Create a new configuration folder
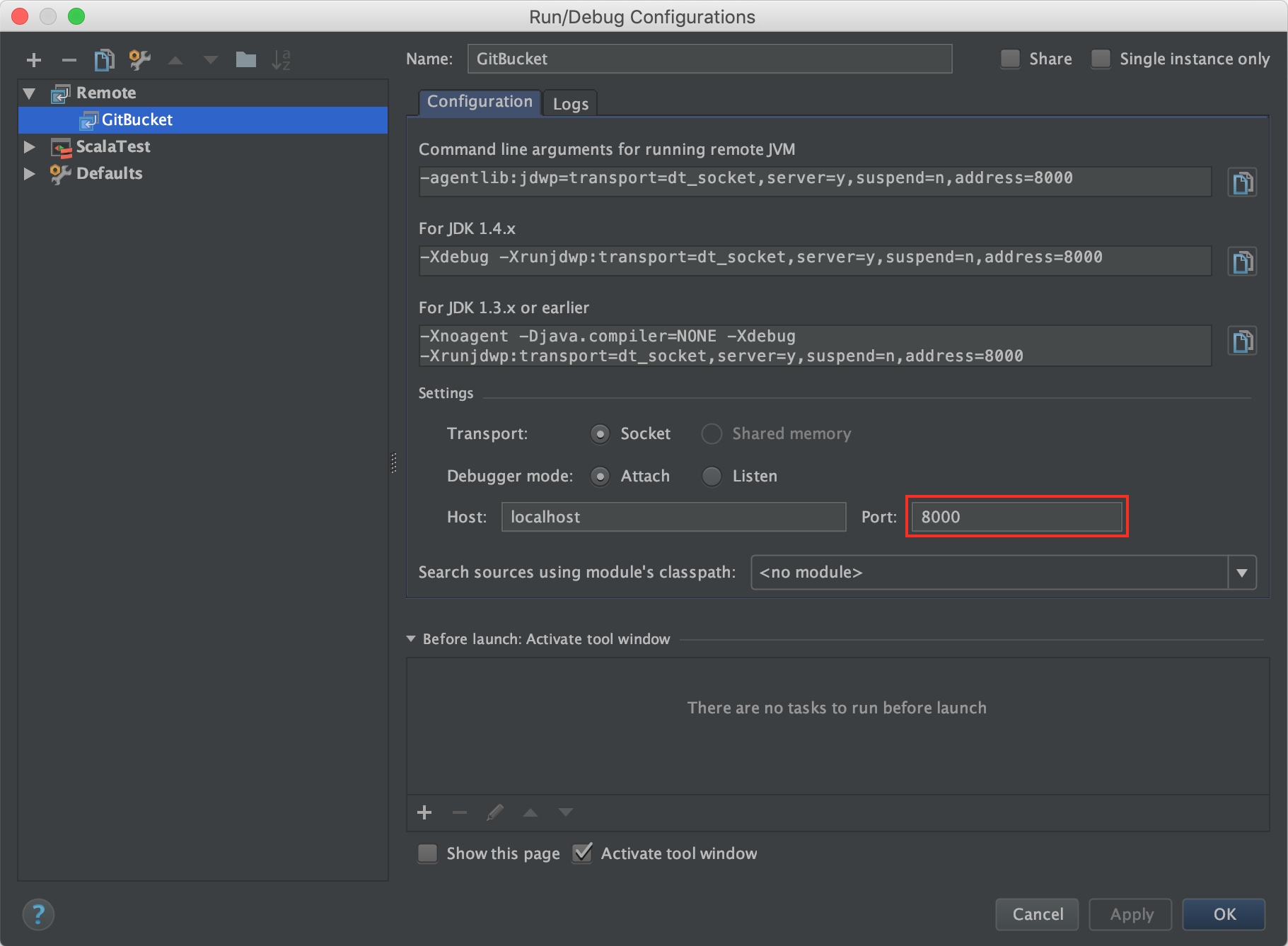Image resolution: width=1288 pixels, height=946 pixels. tap(246, 60)
